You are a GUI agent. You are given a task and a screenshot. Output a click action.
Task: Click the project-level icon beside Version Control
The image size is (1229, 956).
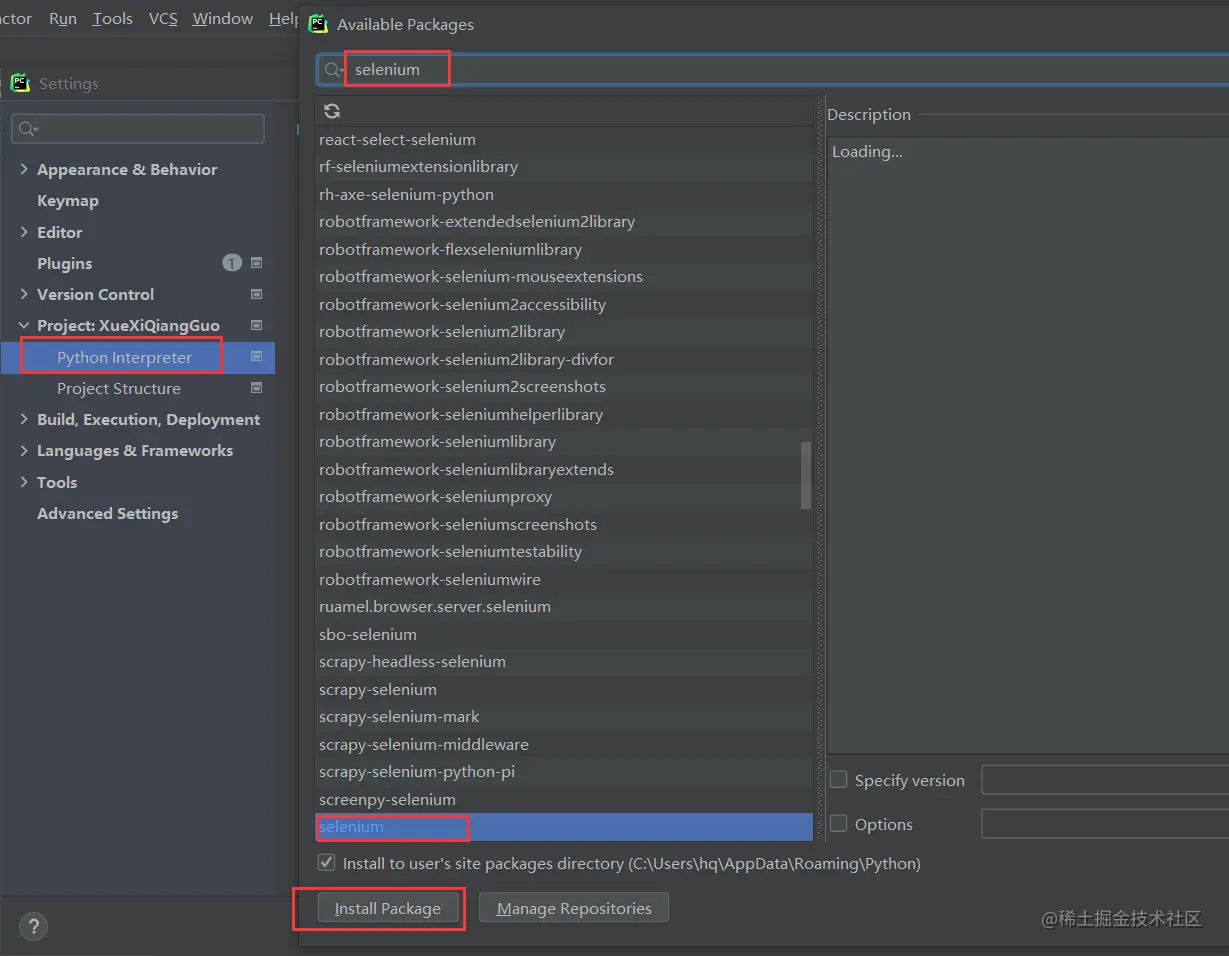(x=256, y=294)
